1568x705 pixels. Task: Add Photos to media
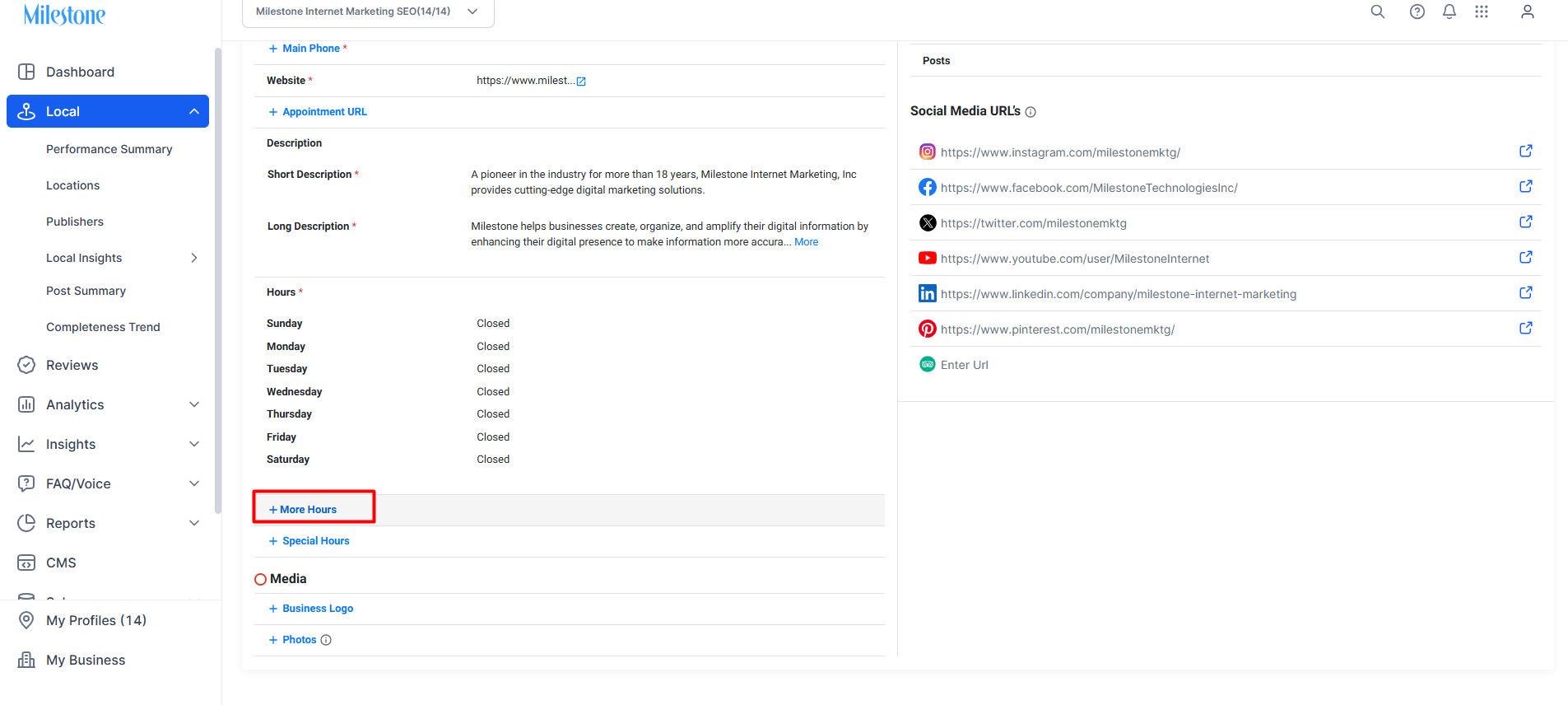pyautogui.click(x=293, y=640)
